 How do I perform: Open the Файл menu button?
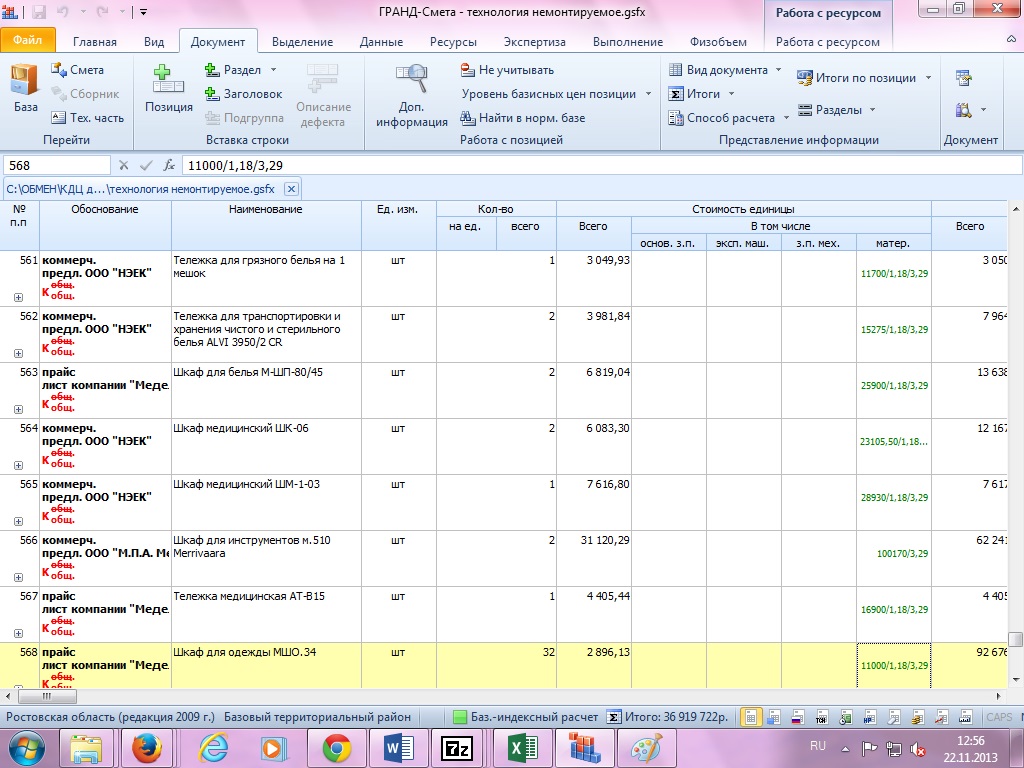27,42
